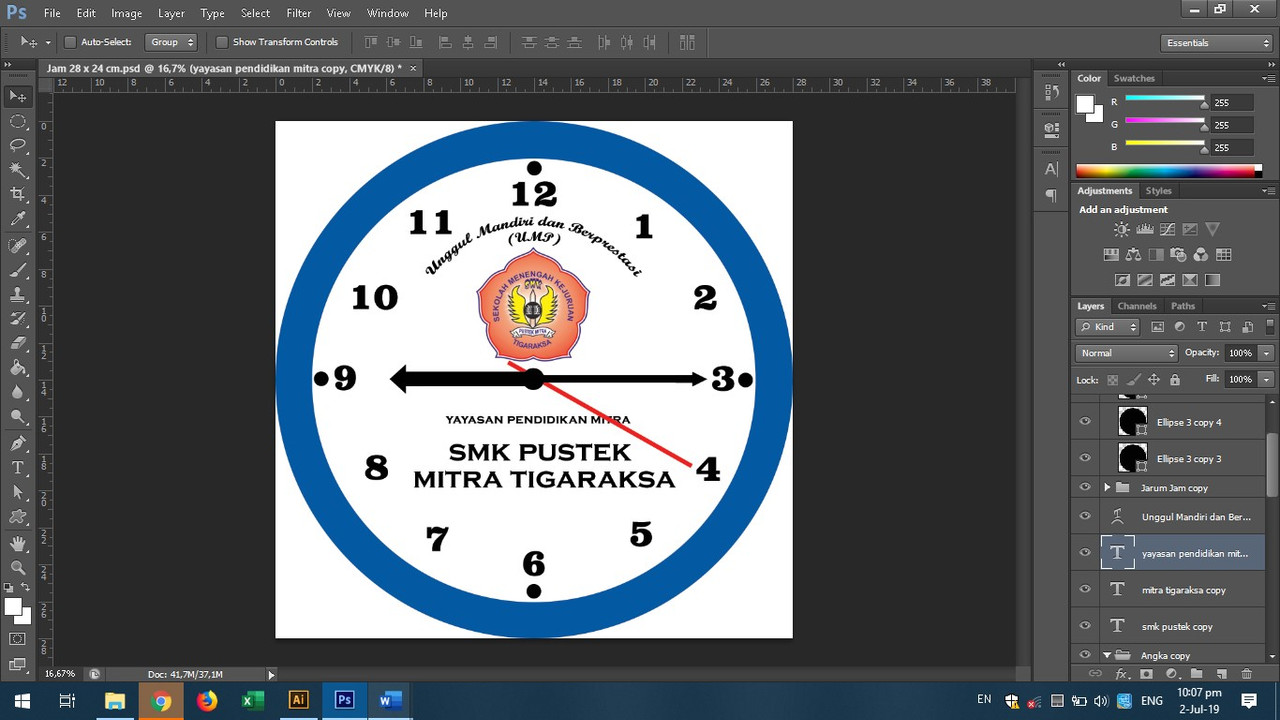Select the mitra tigaraksa copy layer

pyautogui.click(x=1183, y=590)
